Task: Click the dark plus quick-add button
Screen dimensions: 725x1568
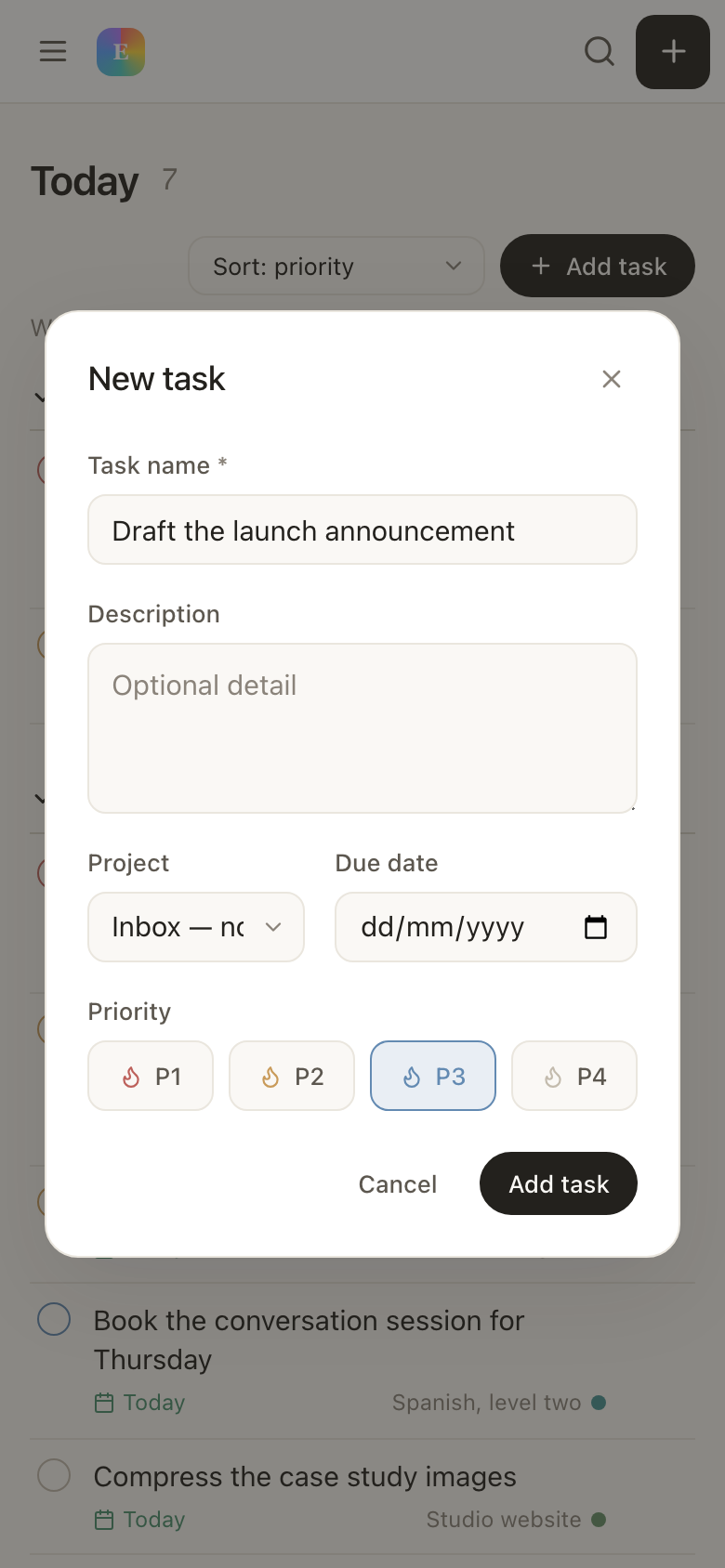Action: 673,52
